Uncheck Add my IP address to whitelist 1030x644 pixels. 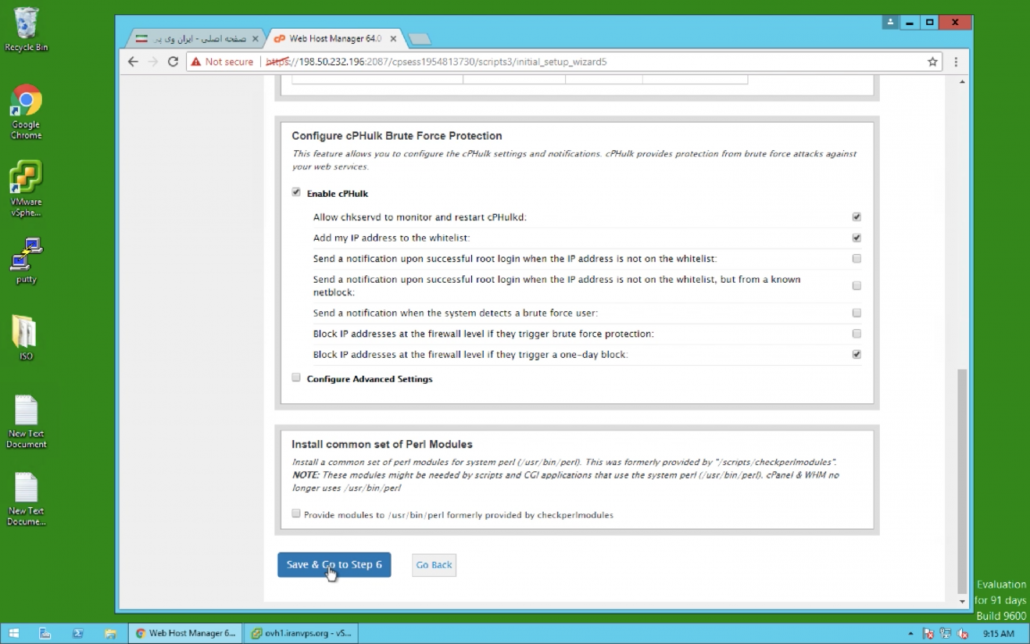[856, 238]
